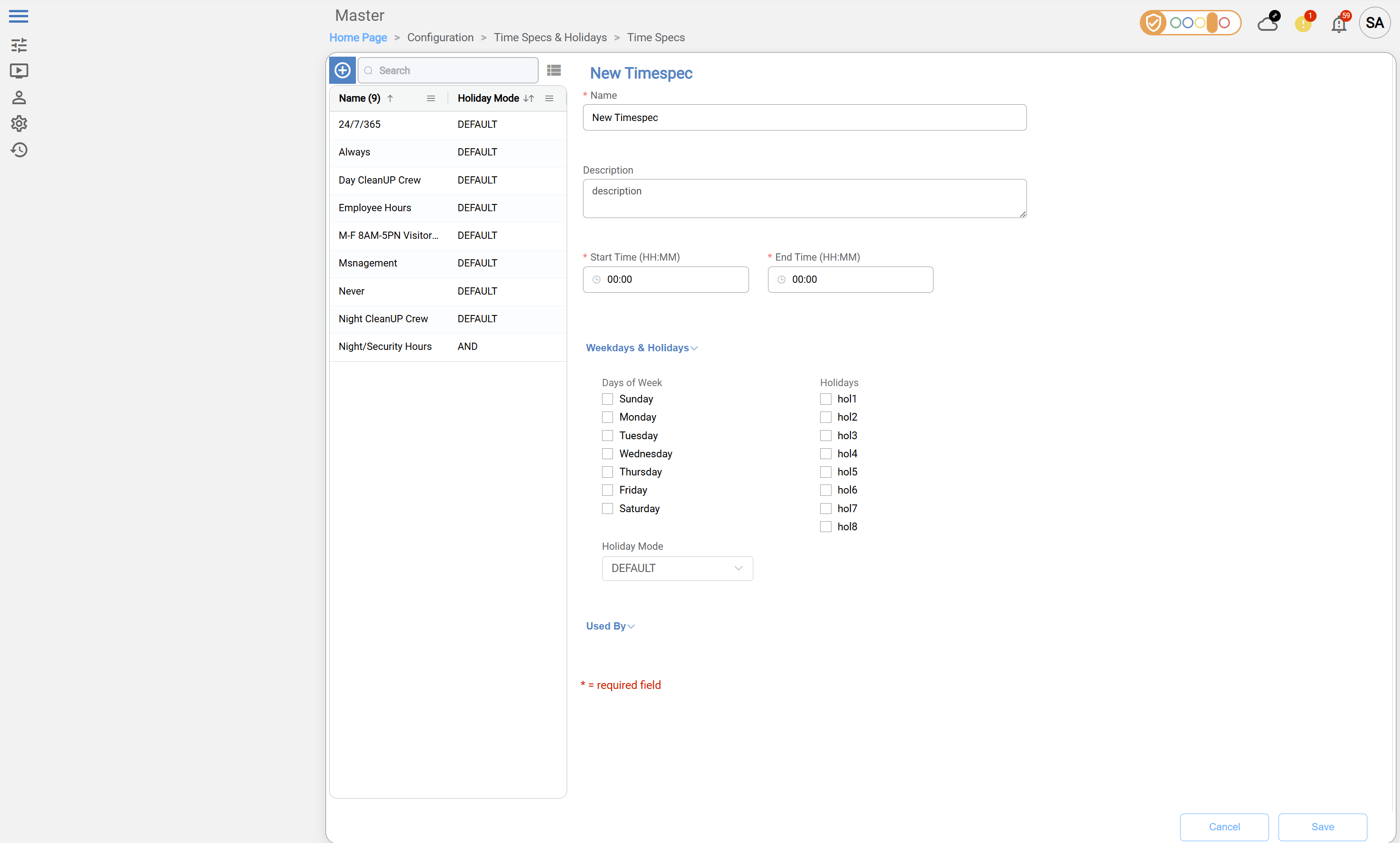Click the sliders configuration sidebar icon

(x=19, y=45)
